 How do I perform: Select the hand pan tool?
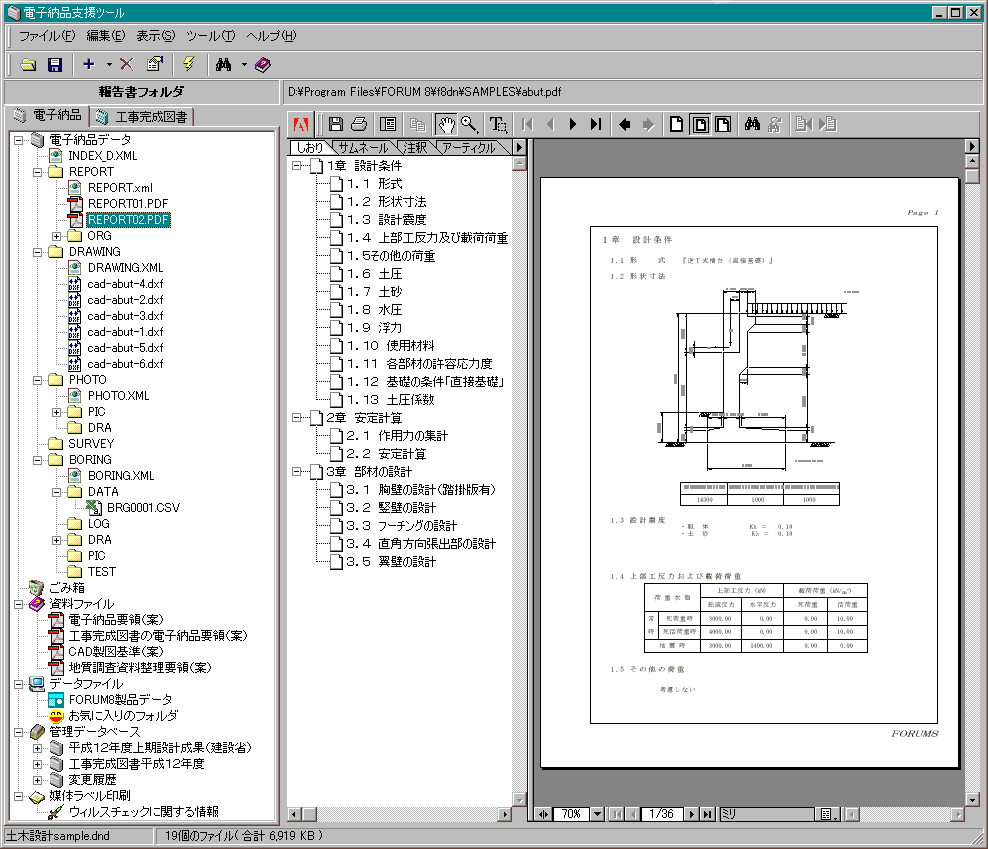446,125
